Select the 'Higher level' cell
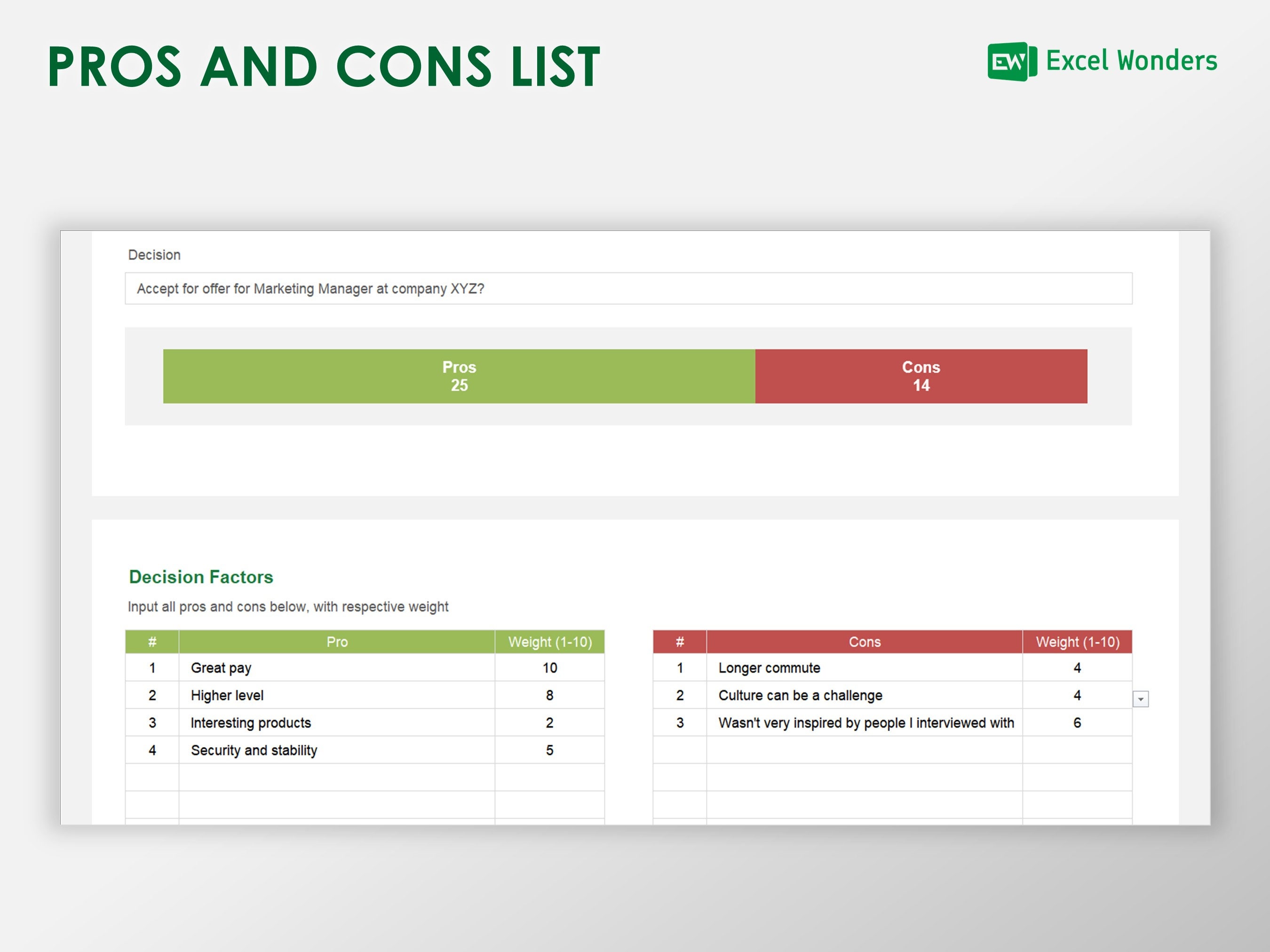The image size is (1270, 952). click(x=337, y=695)
